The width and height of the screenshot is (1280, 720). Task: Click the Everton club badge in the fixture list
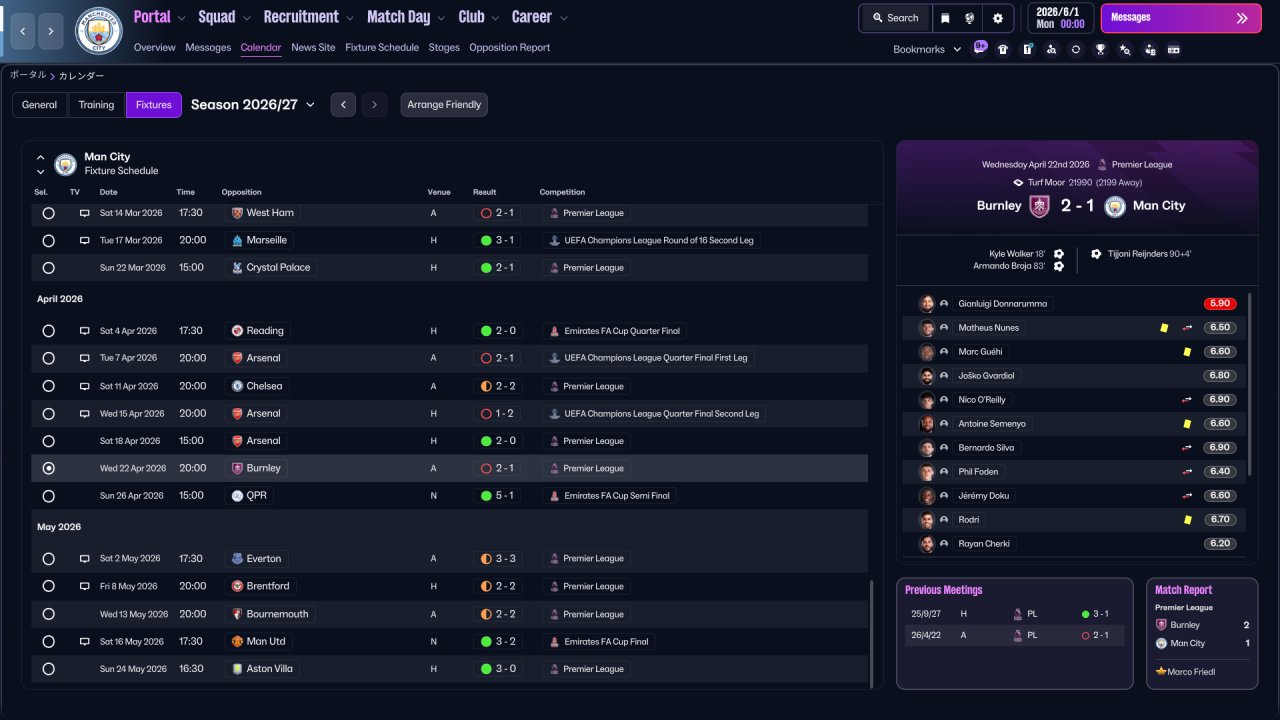coord(237,559)
